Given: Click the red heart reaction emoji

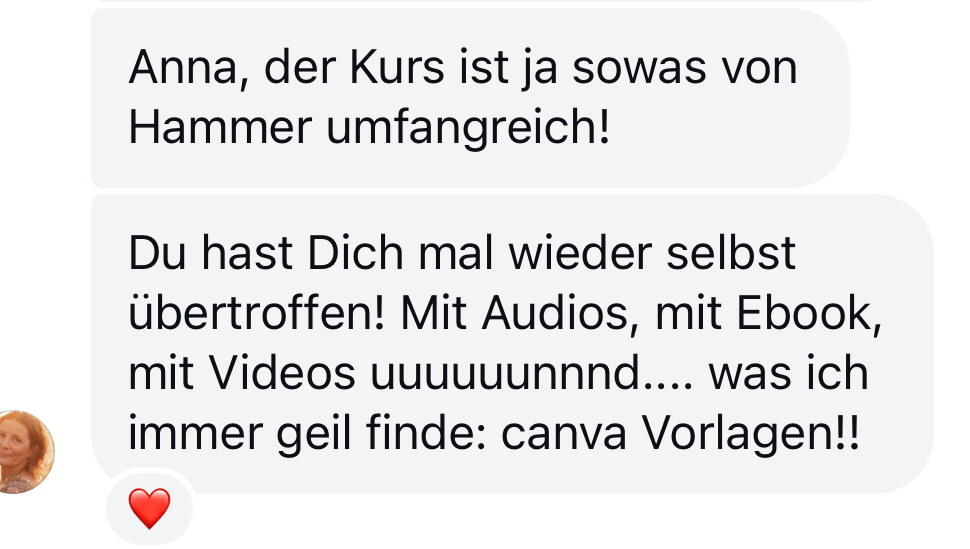Looking at the screenshot, I should pyautogui.click(x=149, y=508).
